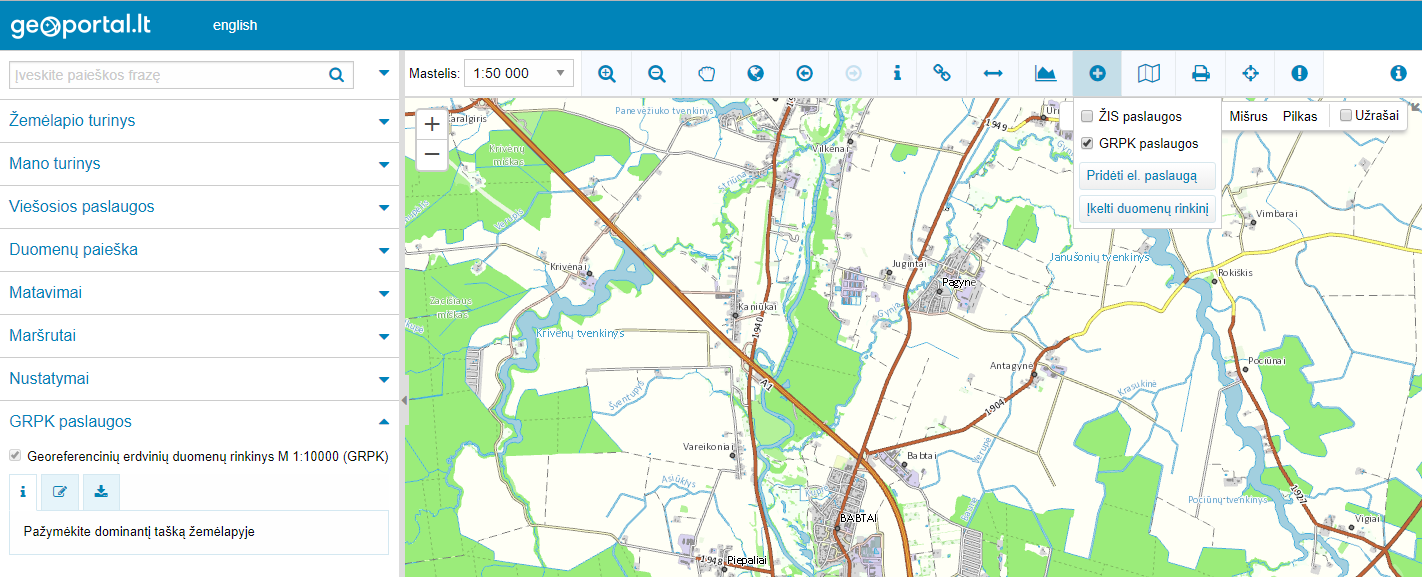Switch language via the english link

(235, 26)
